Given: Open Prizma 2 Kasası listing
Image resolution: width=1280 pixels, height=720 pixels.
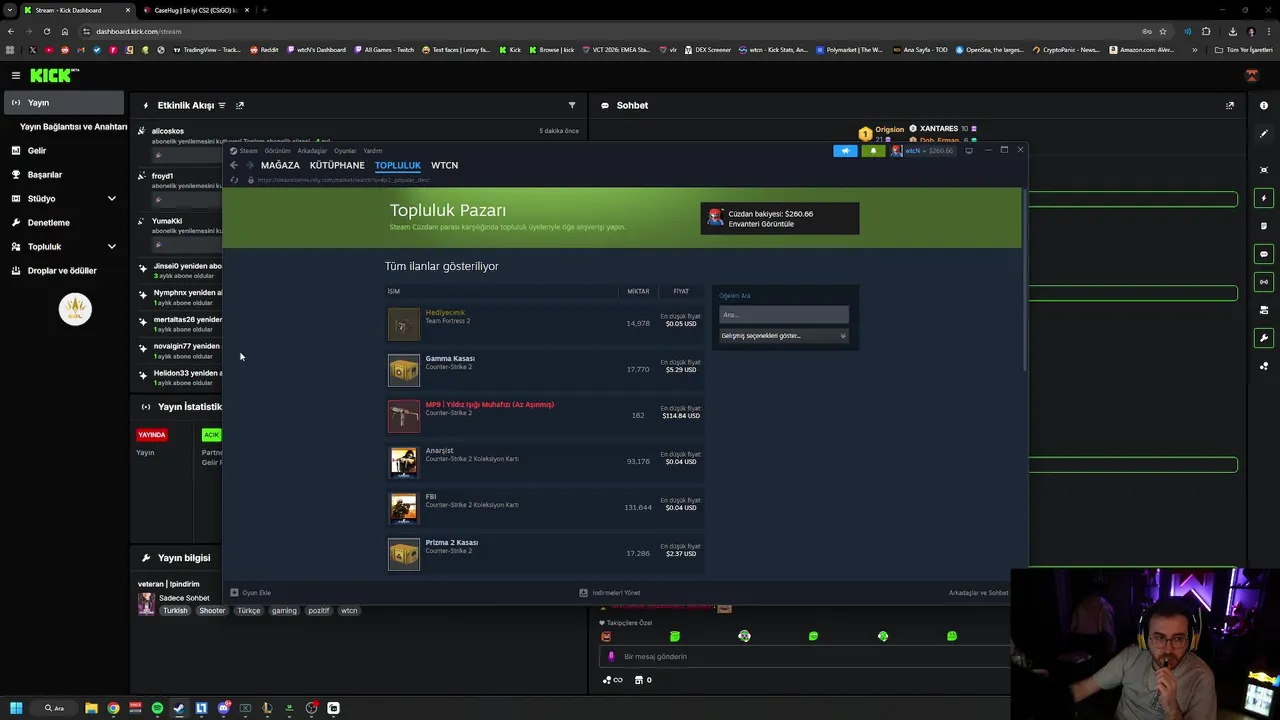Looking at the screenshot, I should click(545, 554).
